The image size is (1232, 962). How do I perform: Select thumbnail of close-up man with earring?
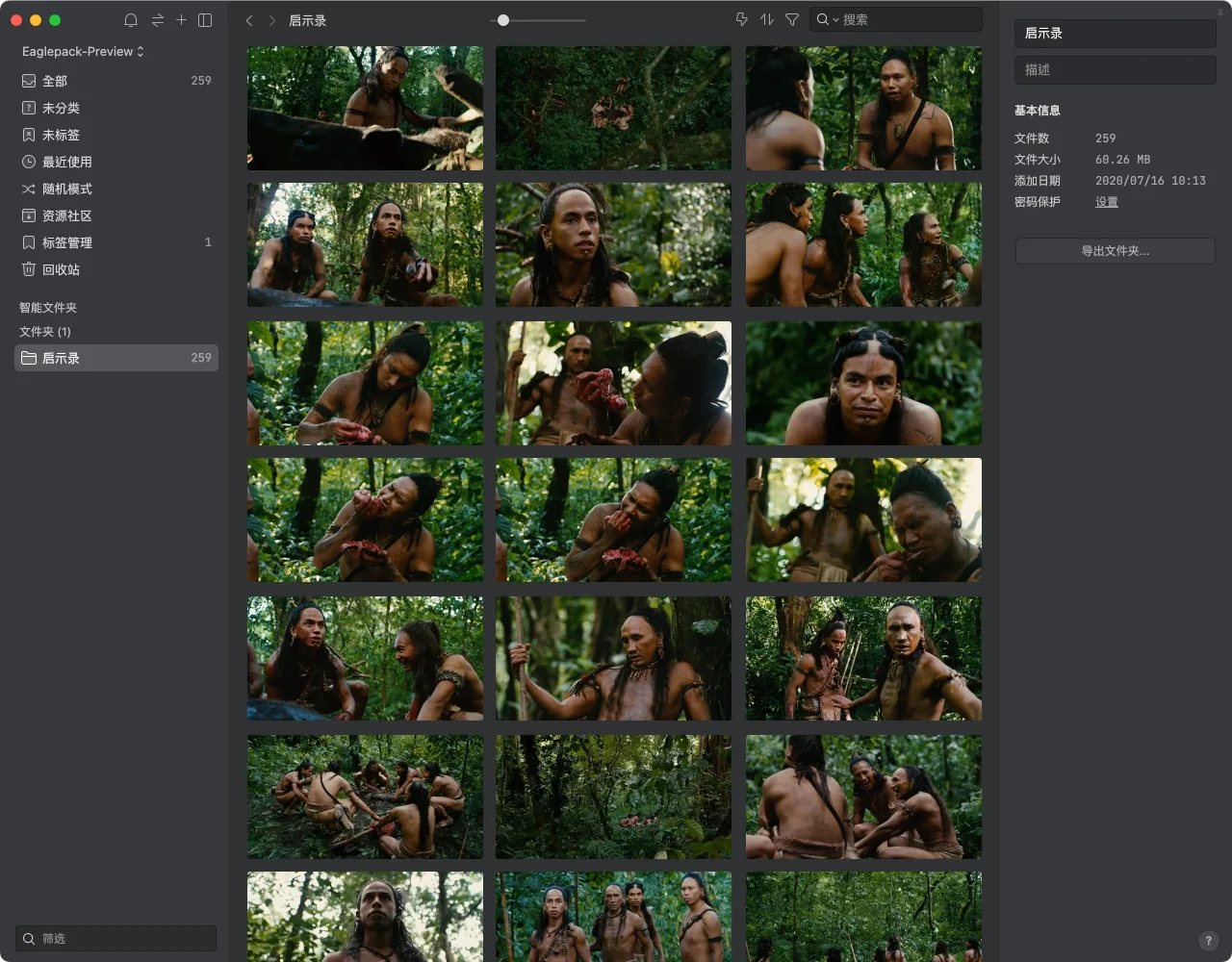point(613,245)
